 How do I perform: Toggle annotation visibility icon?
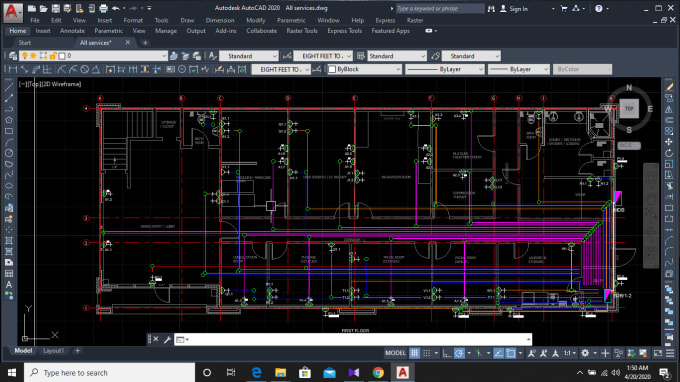(x=531, y=353)
